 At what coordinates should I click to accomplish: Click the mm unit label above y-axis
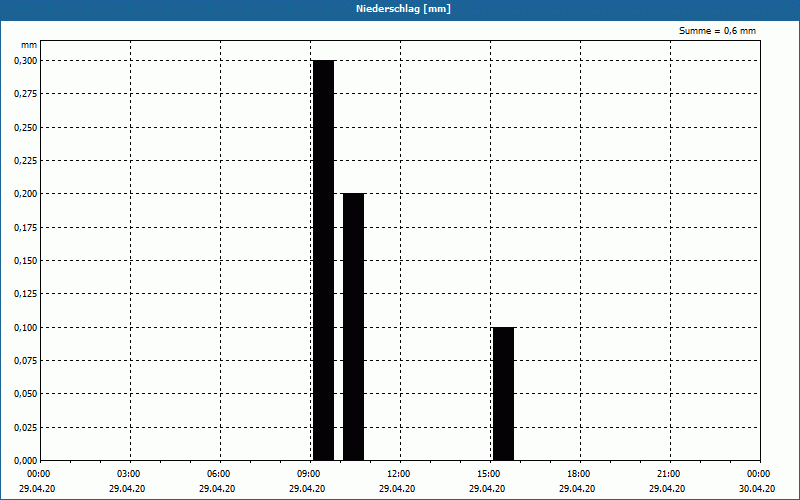tap(29, 45)
